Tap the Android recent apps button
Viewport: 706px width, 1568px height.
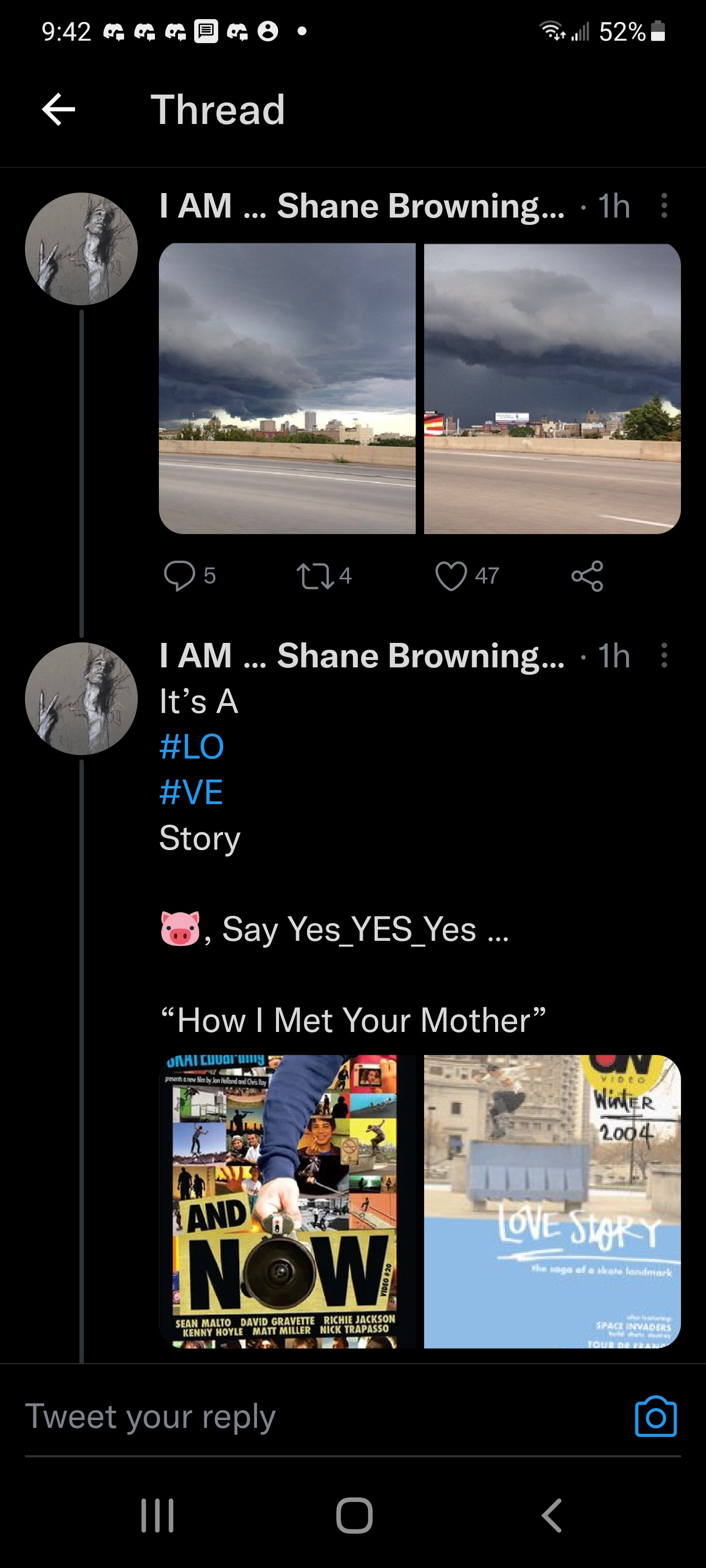[x=158, y=1515]
